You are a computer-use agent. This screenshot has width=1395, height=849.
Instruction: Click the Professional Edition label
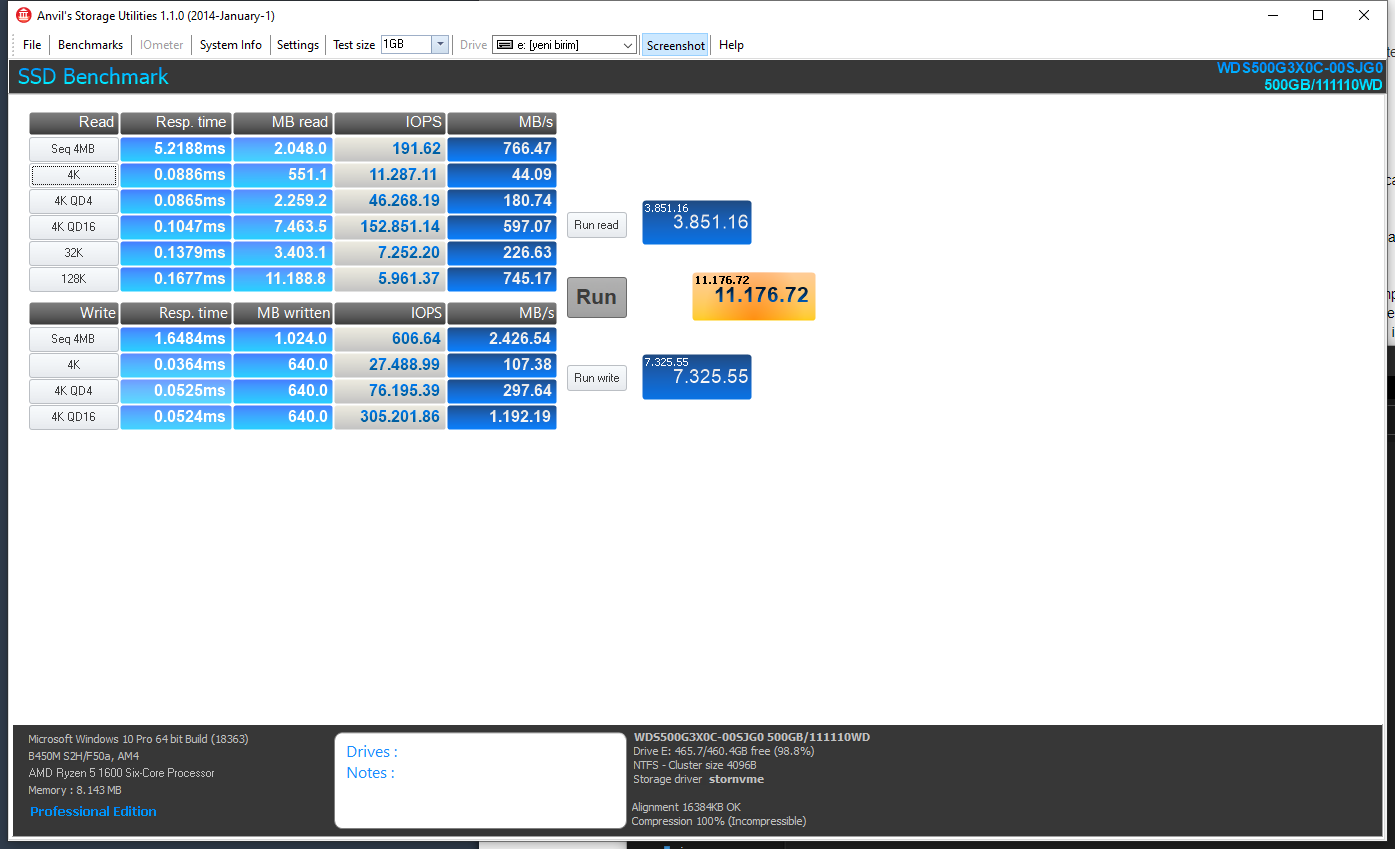[93, 811]
